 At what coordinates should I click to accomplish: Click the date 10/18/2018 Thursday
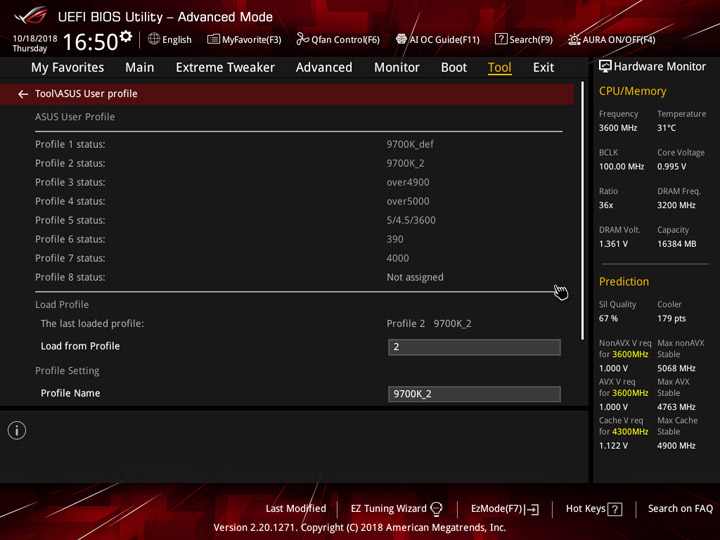click(x=35, y=43)
